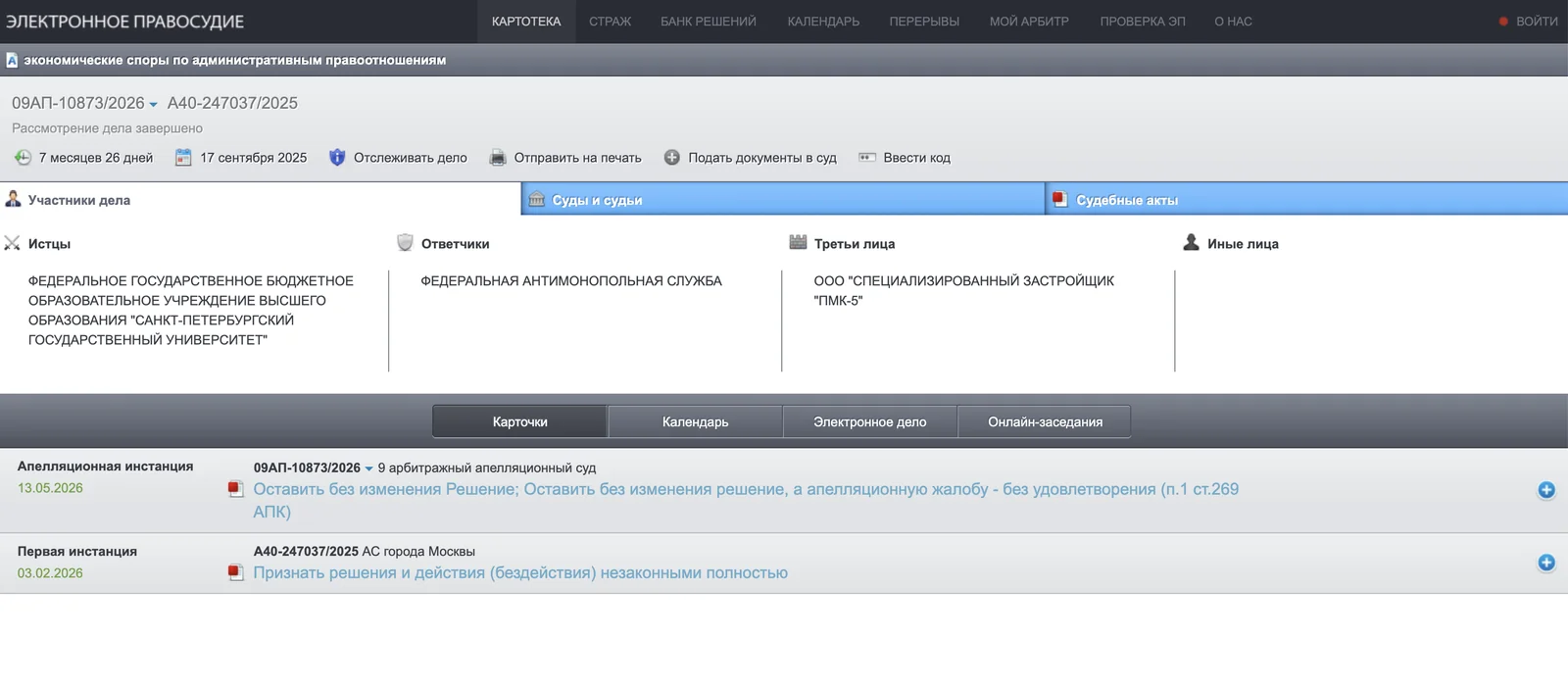Viewport: 1568px width, 689px height.
Task: Click the calendar icon next to 17 сентября 2025
Action: (x=183, y=158)
